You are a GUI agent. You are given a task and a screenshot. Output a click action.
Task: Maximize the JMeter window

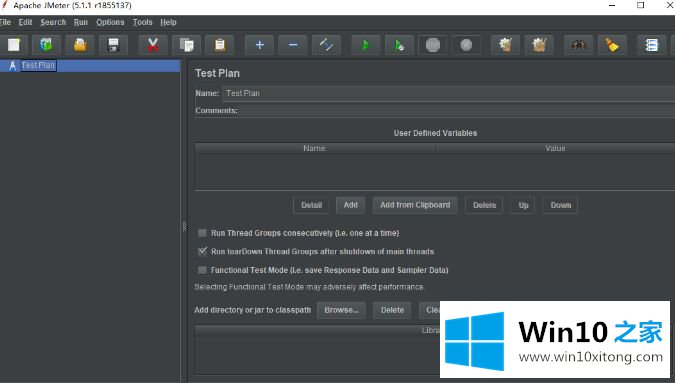641,6
